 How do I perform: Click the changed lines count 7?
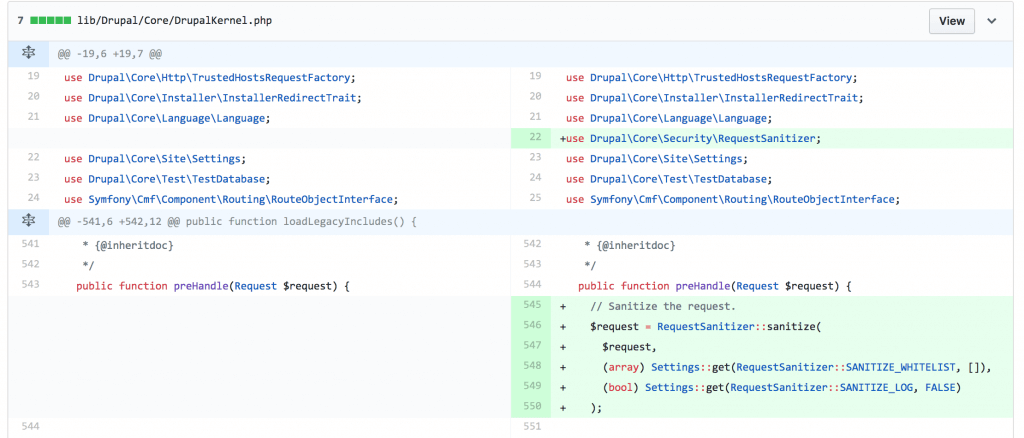click(x=20, y=20)
